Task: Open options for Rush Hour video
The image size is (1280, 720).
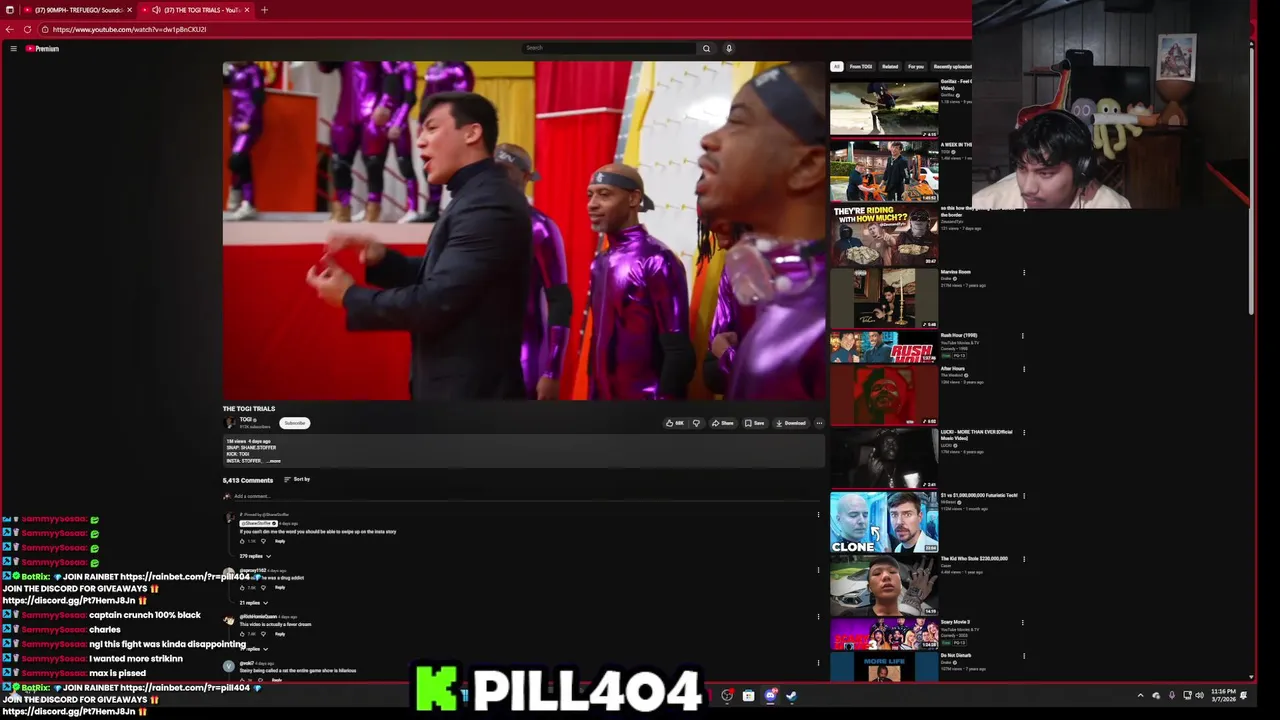Action: point(1023,336)
